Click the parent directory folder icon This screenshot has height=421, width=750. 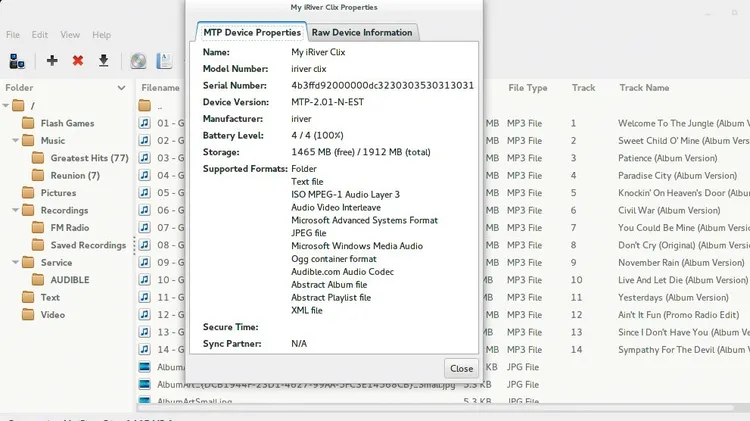(144, 105)
